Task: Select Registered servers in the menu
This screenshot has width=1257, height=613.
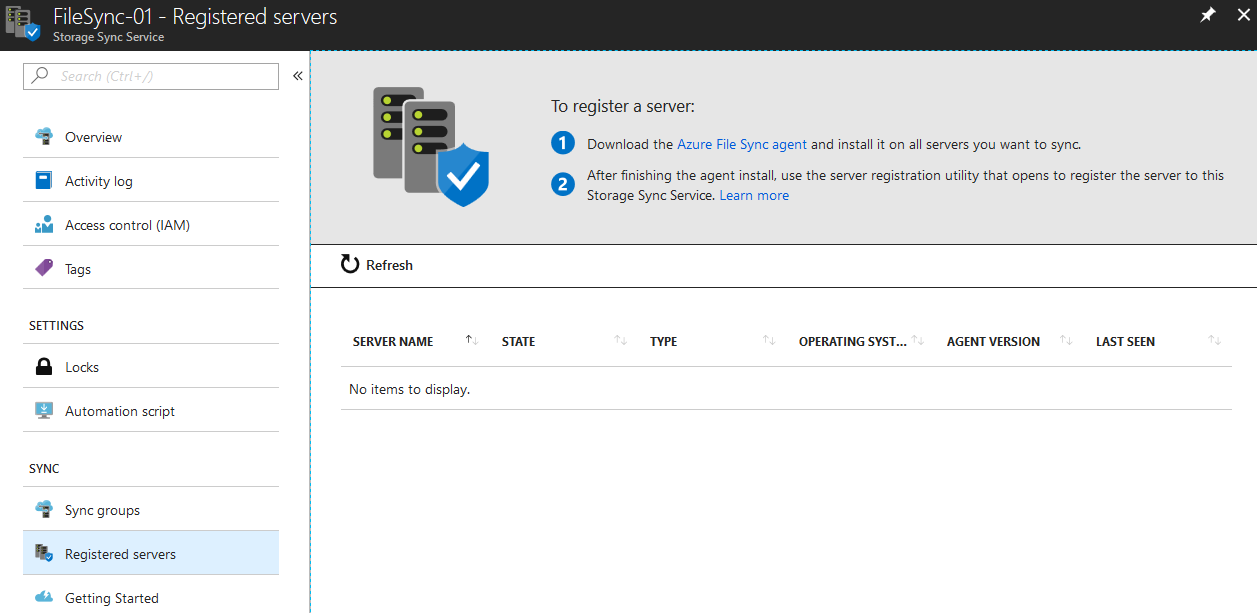Action: pos(151,554)
